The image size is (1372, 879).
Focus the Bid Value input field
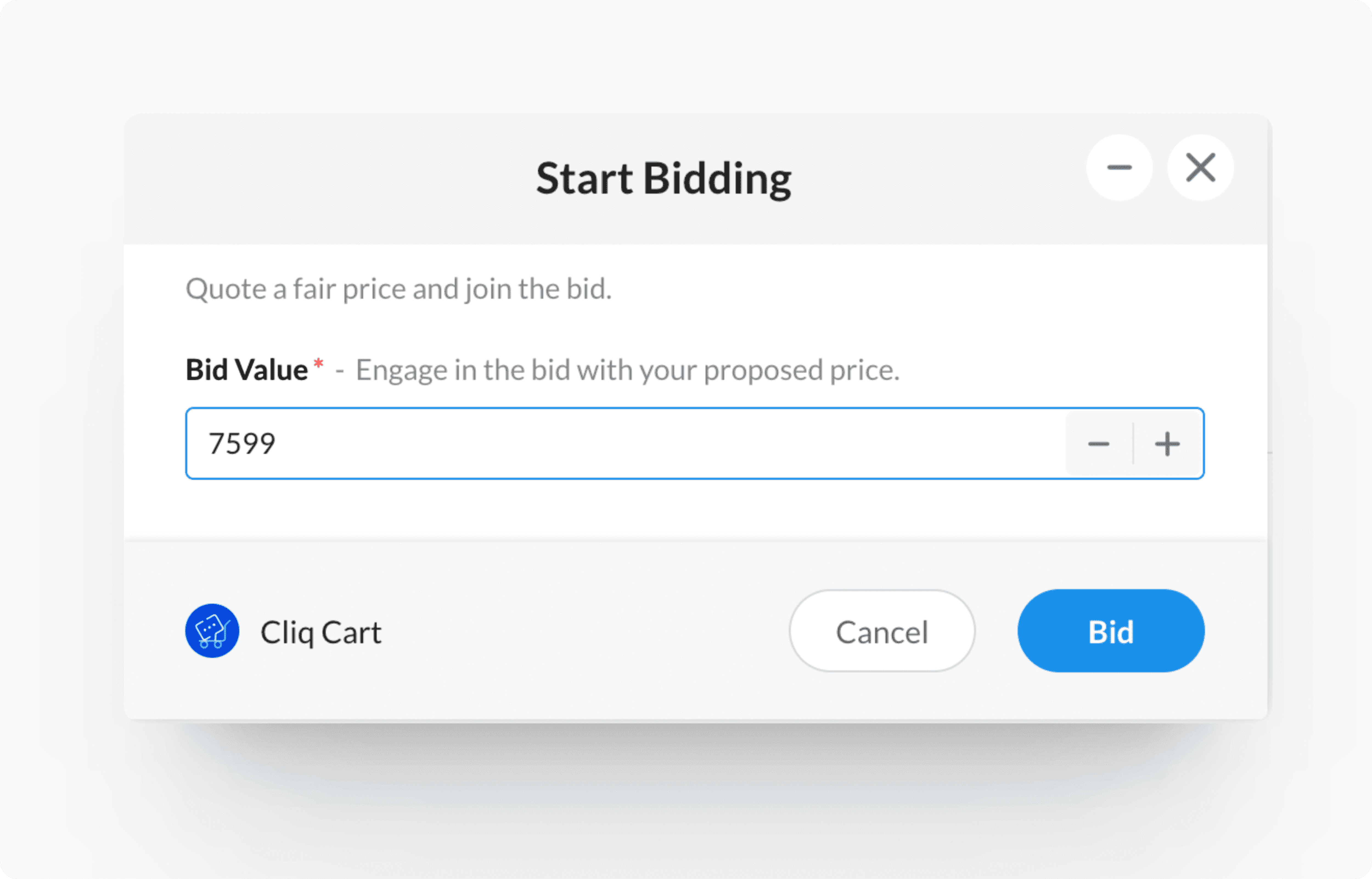[x=628, y=443]
